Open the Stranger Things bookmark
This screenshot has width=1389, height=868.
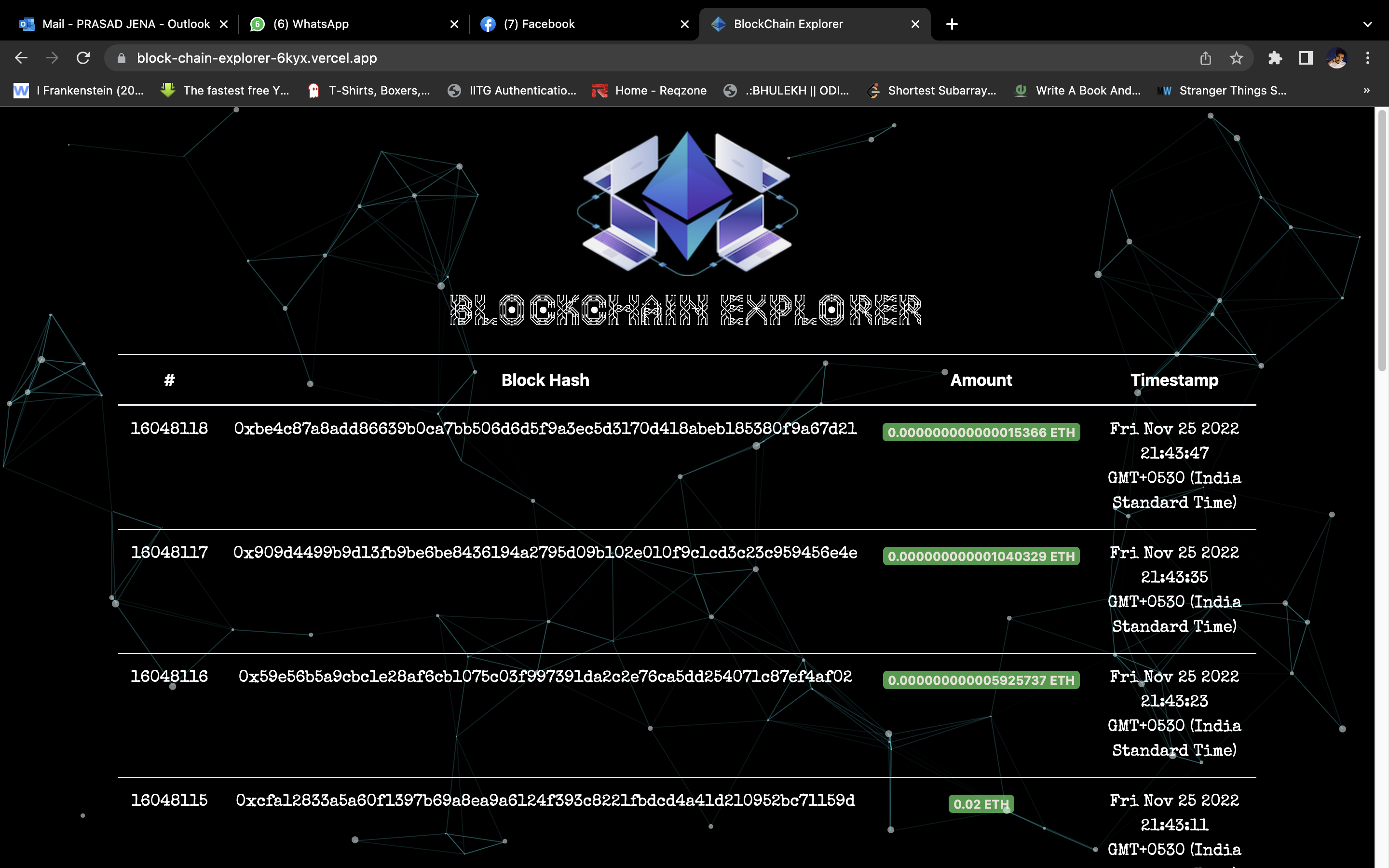pos(1223,91)
